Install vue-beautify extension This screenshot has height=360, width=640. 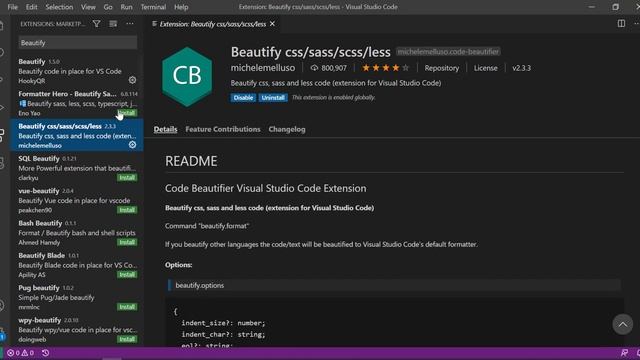point(127,210)
